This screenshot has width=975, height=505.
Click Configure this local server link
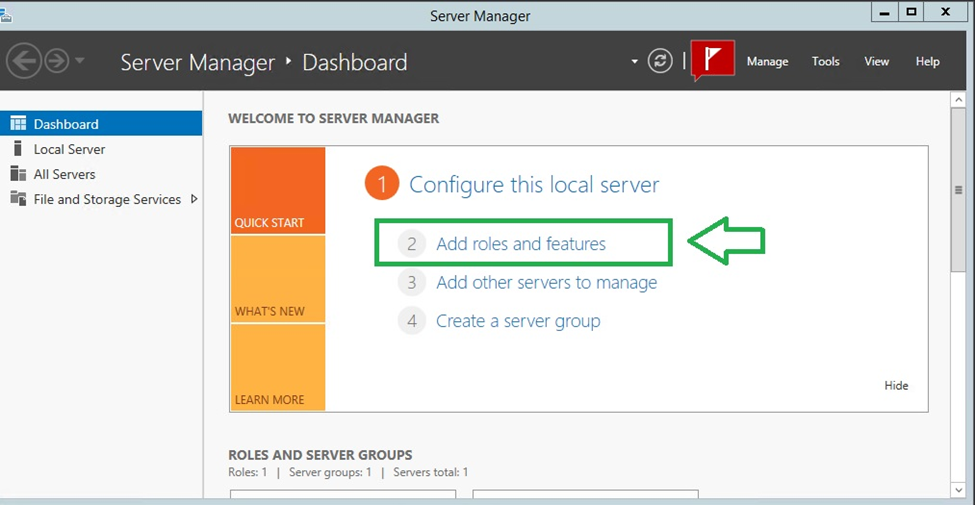534,185
